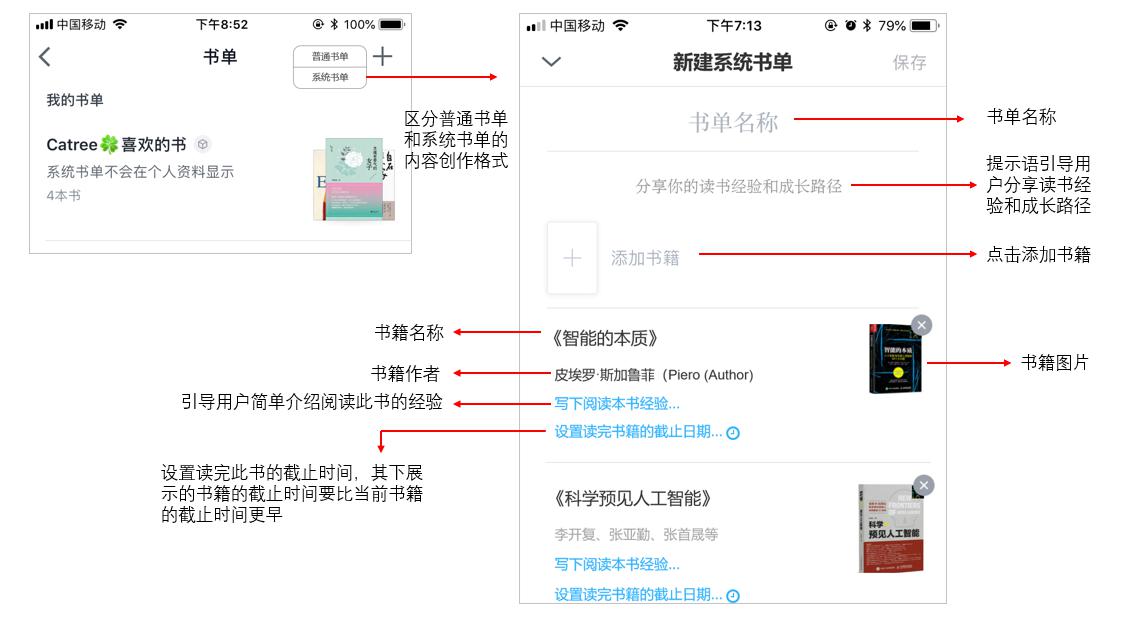Tap the 4本书 count label
Viewport: 1132px width, 626px height.
coord(64,196)
